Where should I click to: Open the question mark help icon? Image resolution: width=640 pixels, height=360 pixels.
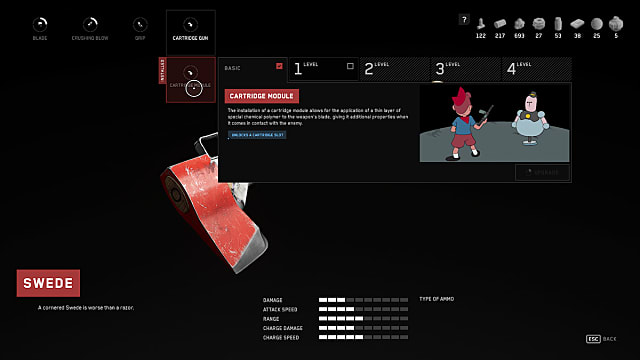tap(464, 19)
